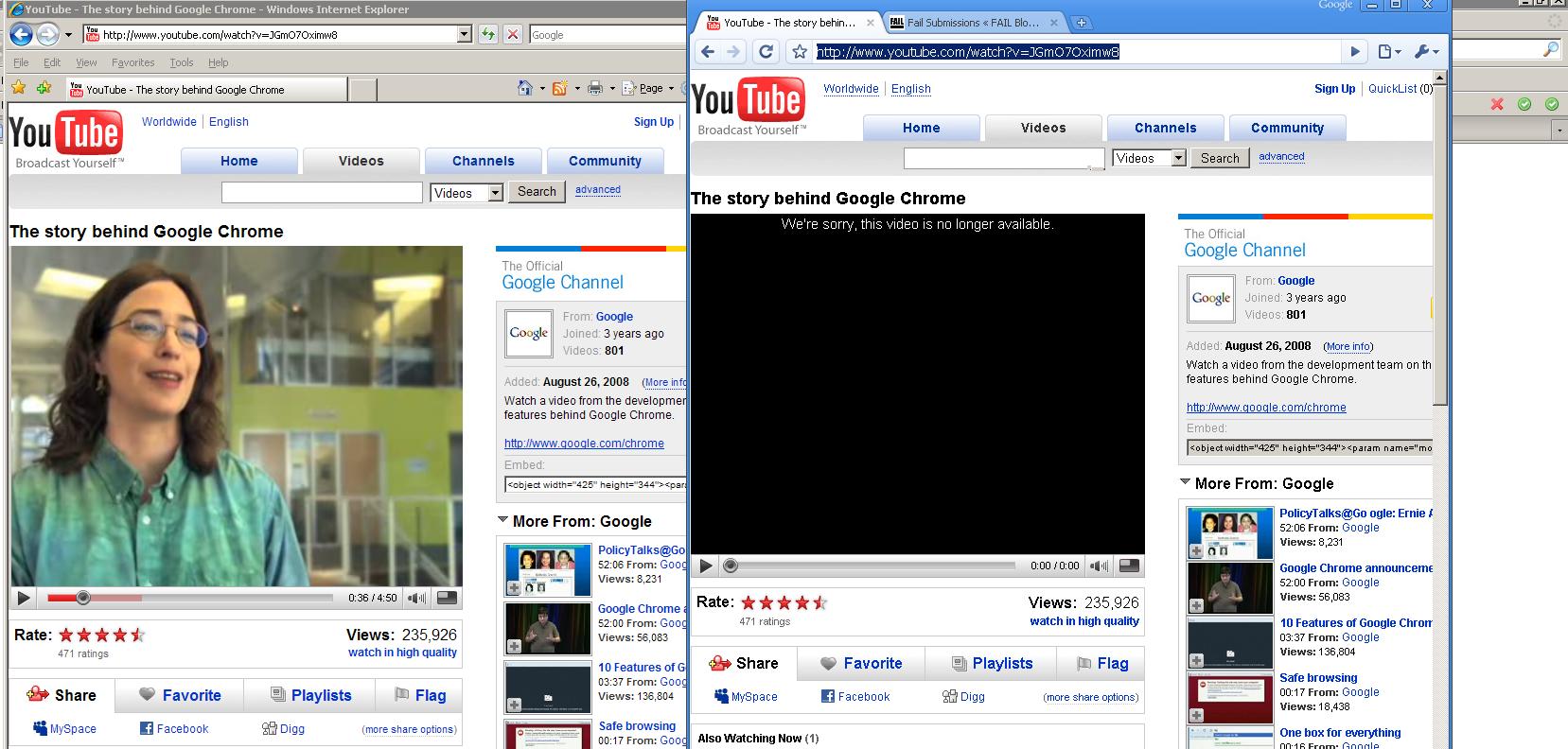Viewport: 1568px width, 749px height.
Task: Go back in the Internet Explorer window
Action: coord(21,35)
